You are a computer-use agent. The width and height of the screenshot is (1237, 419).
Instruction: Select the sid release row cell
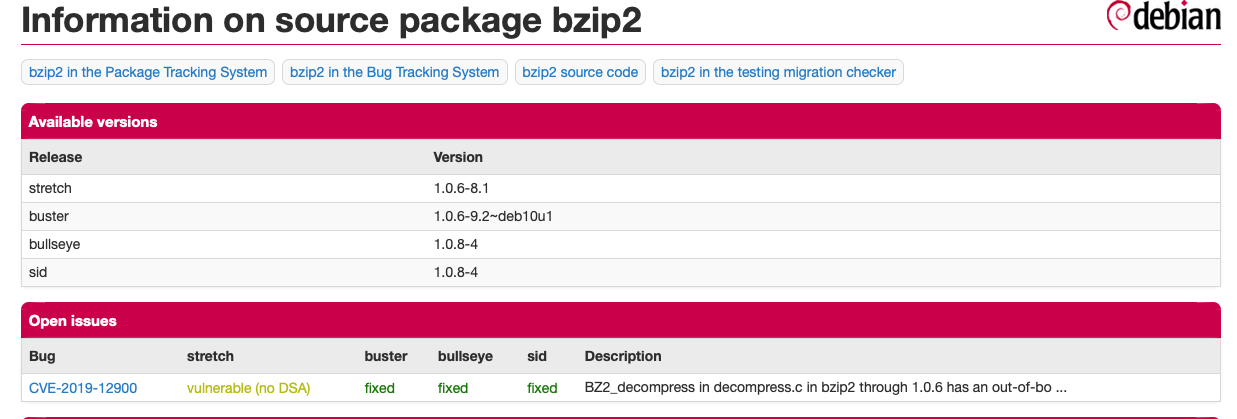point(38,272)
